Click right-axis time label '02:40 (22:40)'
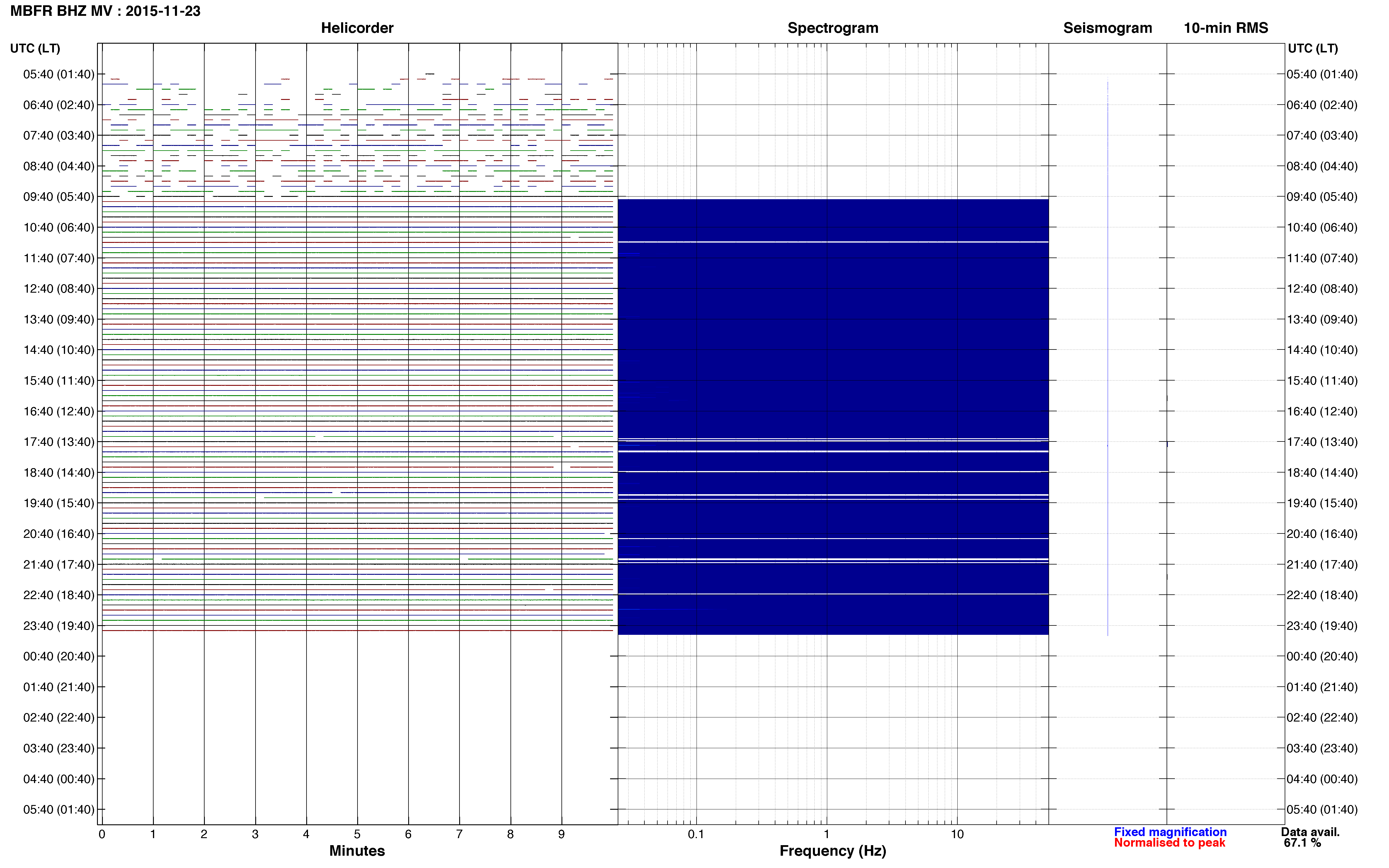This screenshot has width=1389, height=868. [1322, 718]
